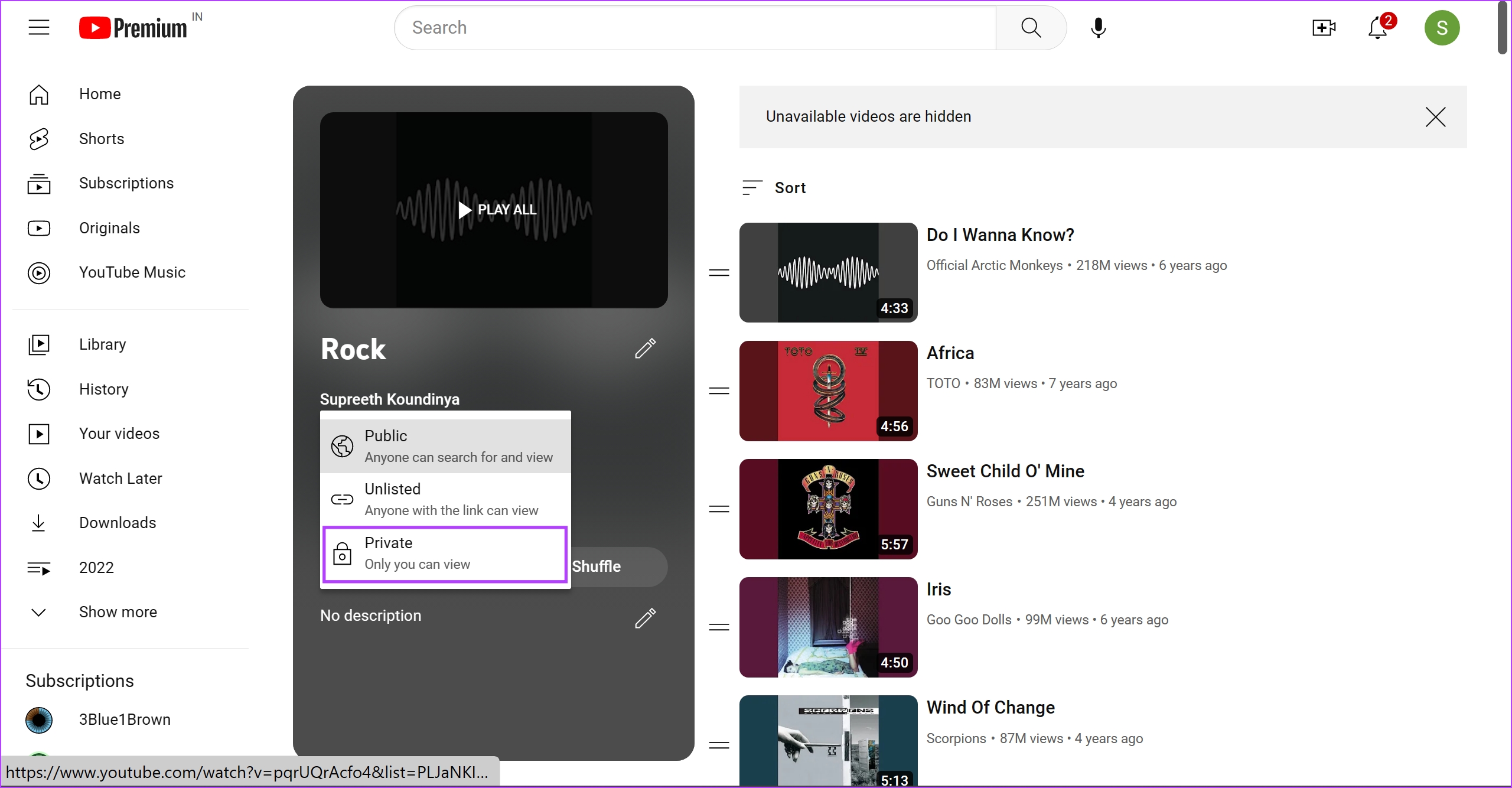Image resolution: width=1512 pixels, height=788 pixels.
Task: Open the notifications bell
Action: pos(1378,28)
